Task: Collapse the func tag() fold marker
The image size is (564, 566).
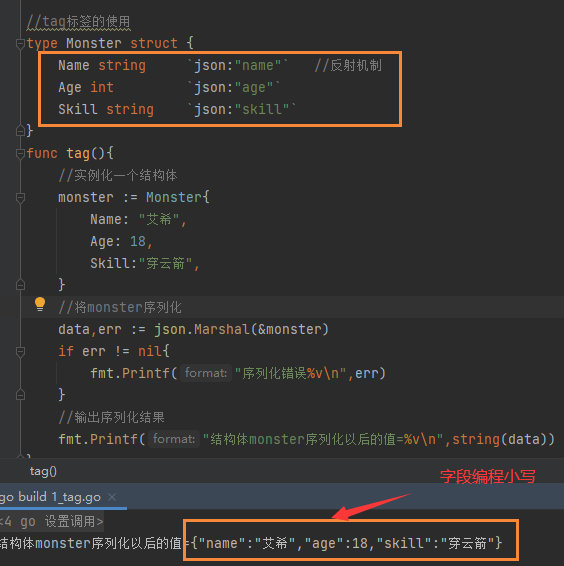Action: pos(20,154)
